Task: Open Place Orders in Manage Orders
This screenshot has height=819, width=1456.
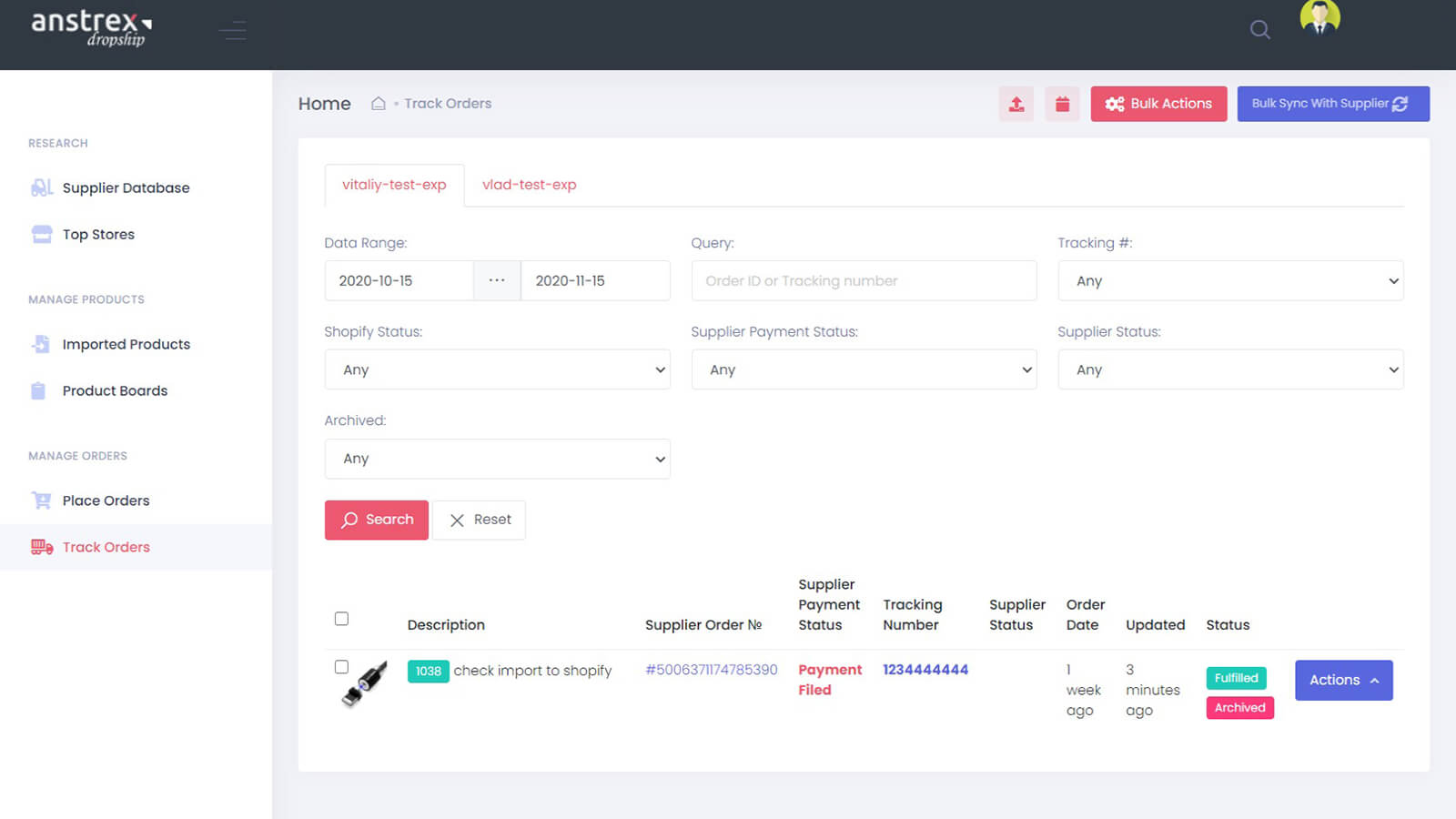Action: click(106, 500)
